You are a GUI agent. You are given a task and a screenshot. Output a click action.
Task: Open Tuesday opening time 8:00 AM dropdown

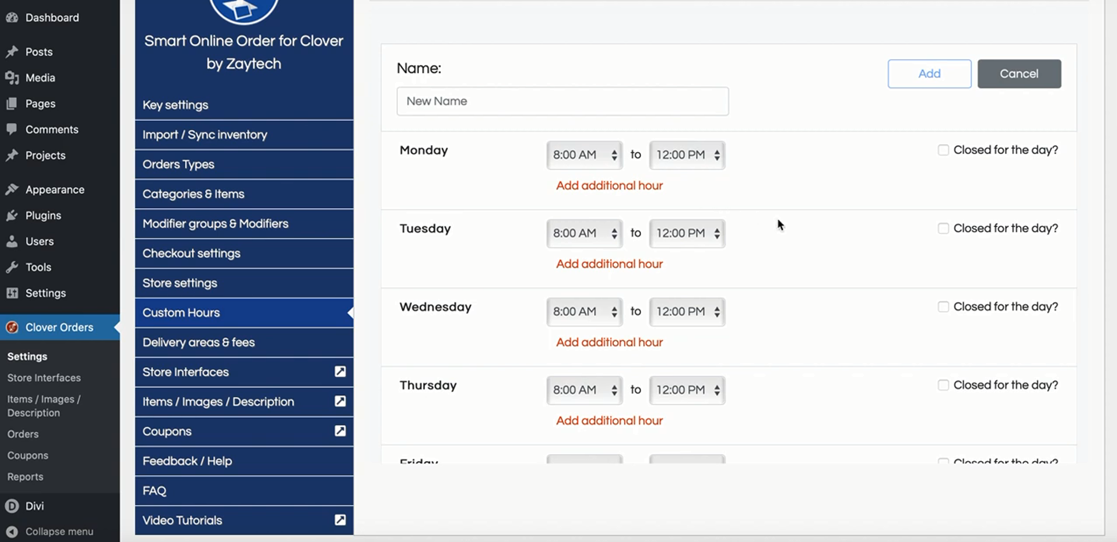click(x=584, y=234)
